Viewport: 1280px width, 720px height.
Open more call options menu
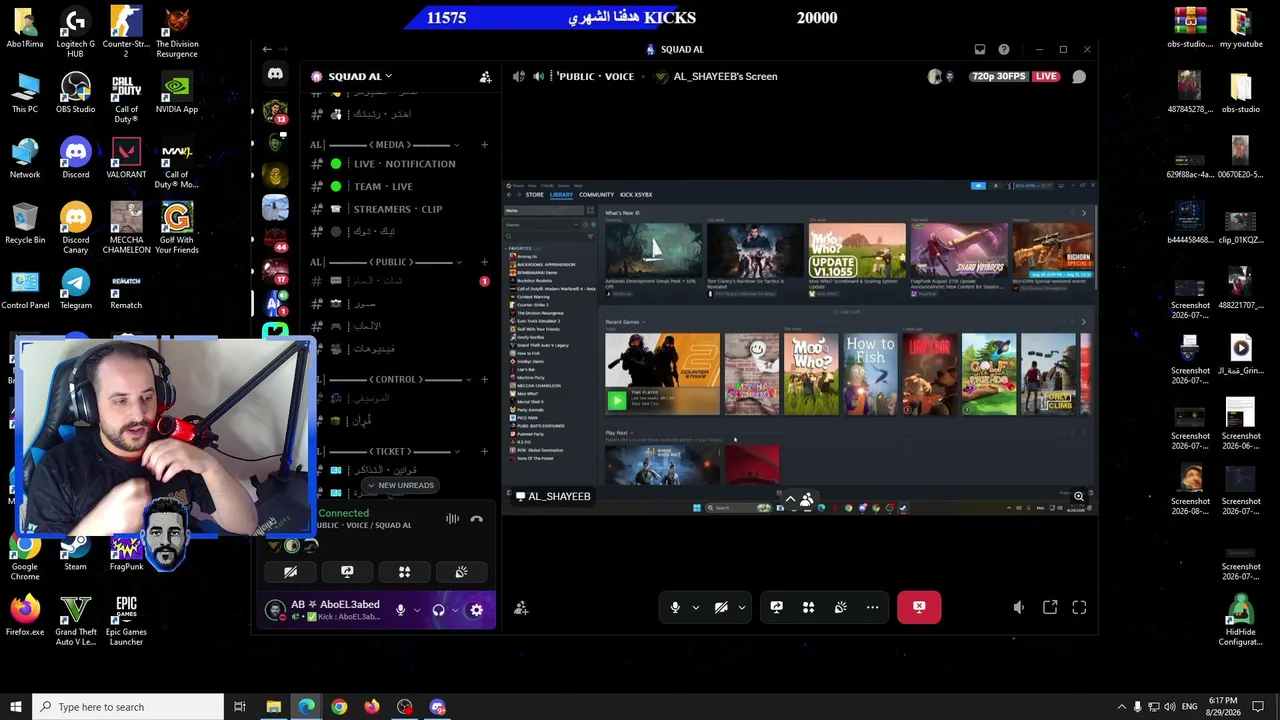(x=872, y=607)
